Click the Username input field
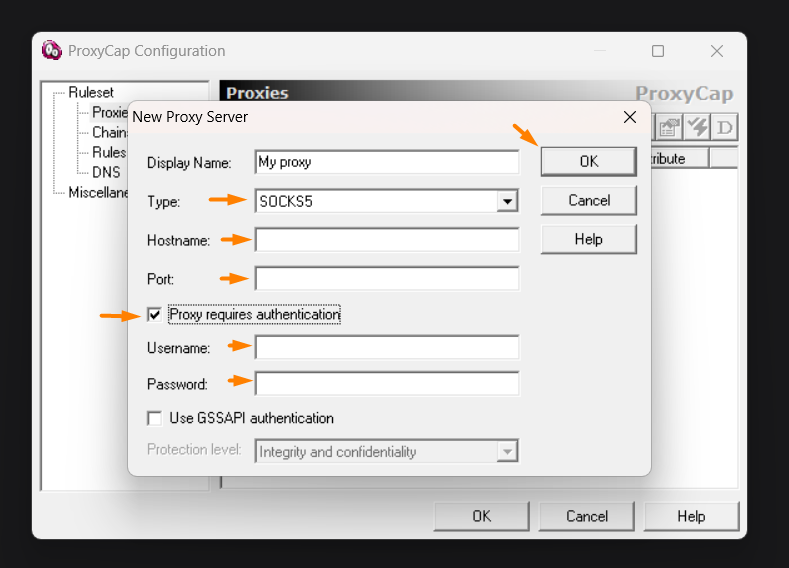 point(386,347)
